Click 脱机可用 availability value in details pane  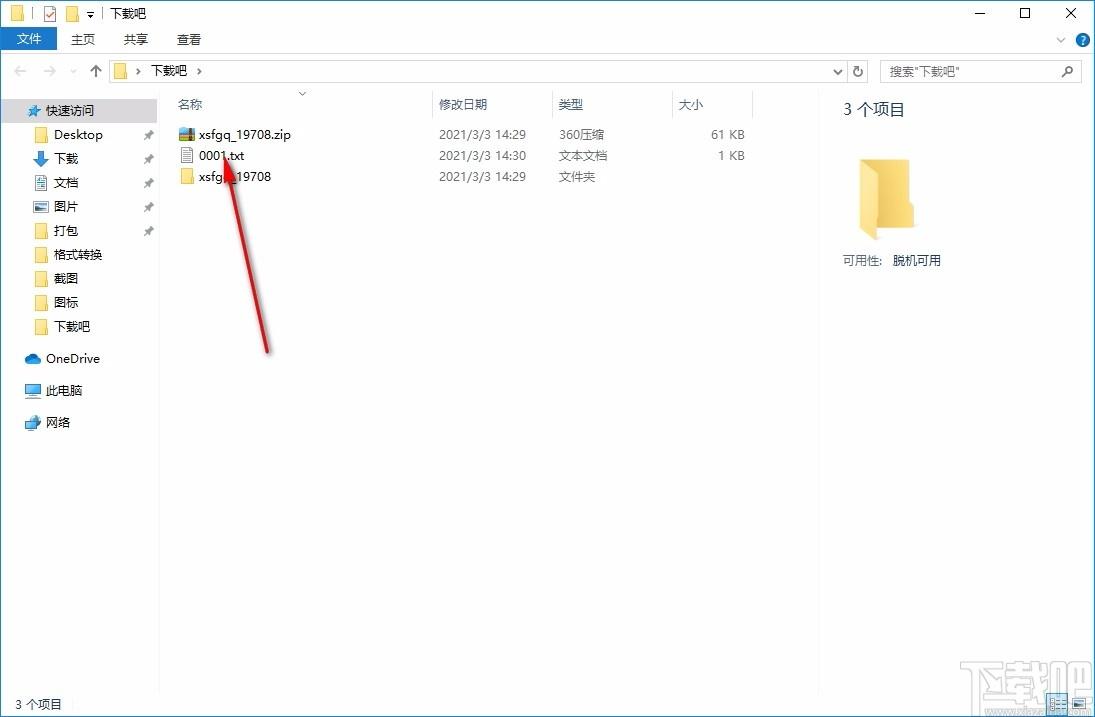pyautogui.click(x=916, y=260)
